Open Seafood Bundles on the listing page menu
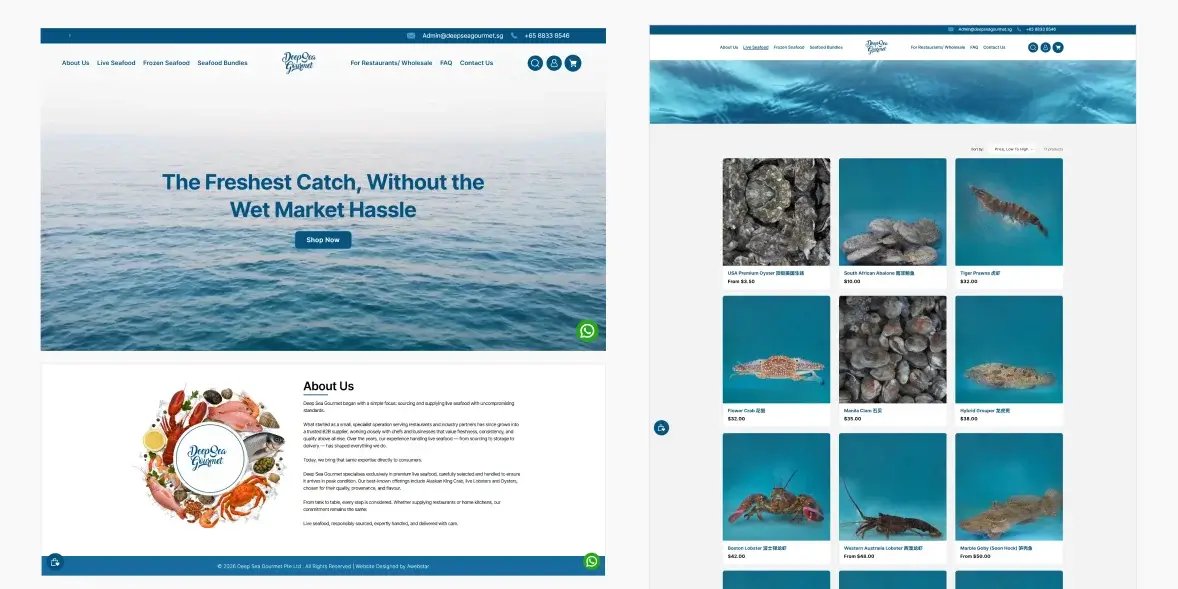The image size is (1178, 589). click(826, 47)
